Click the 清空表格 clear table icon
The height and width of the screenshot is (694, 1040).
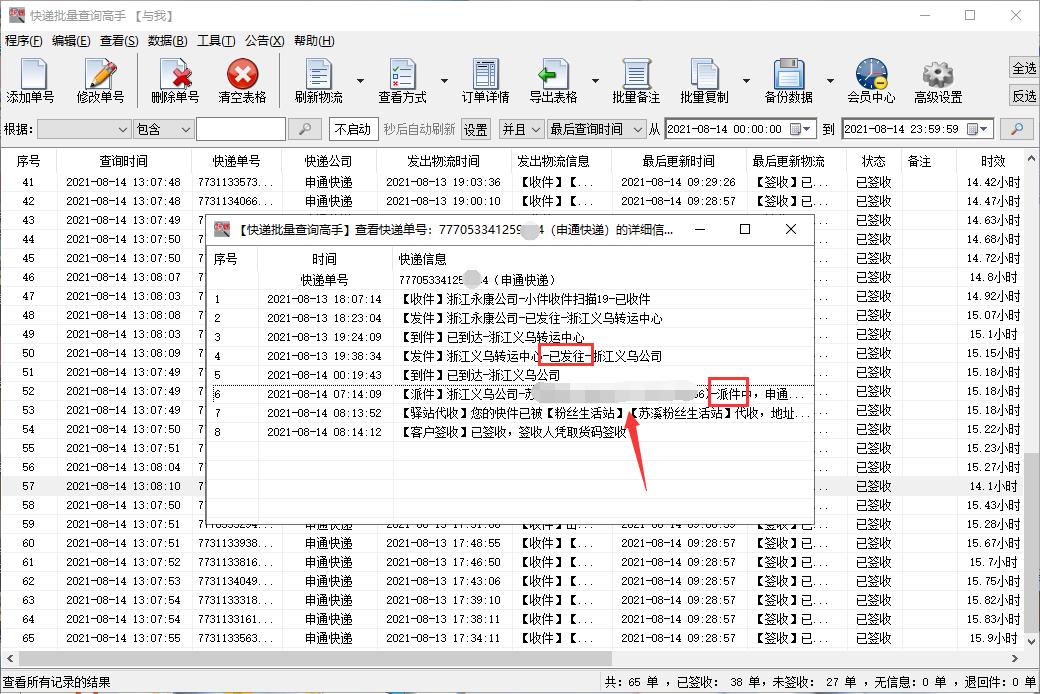(242, 80)
